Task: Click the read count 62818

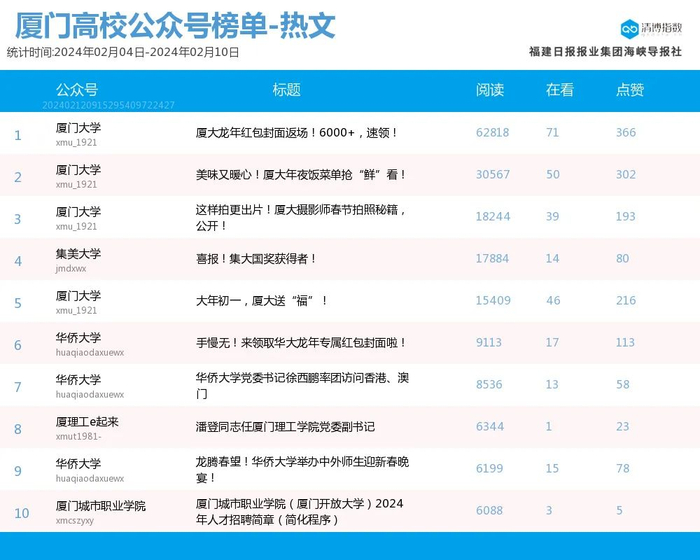Action: 492,133
